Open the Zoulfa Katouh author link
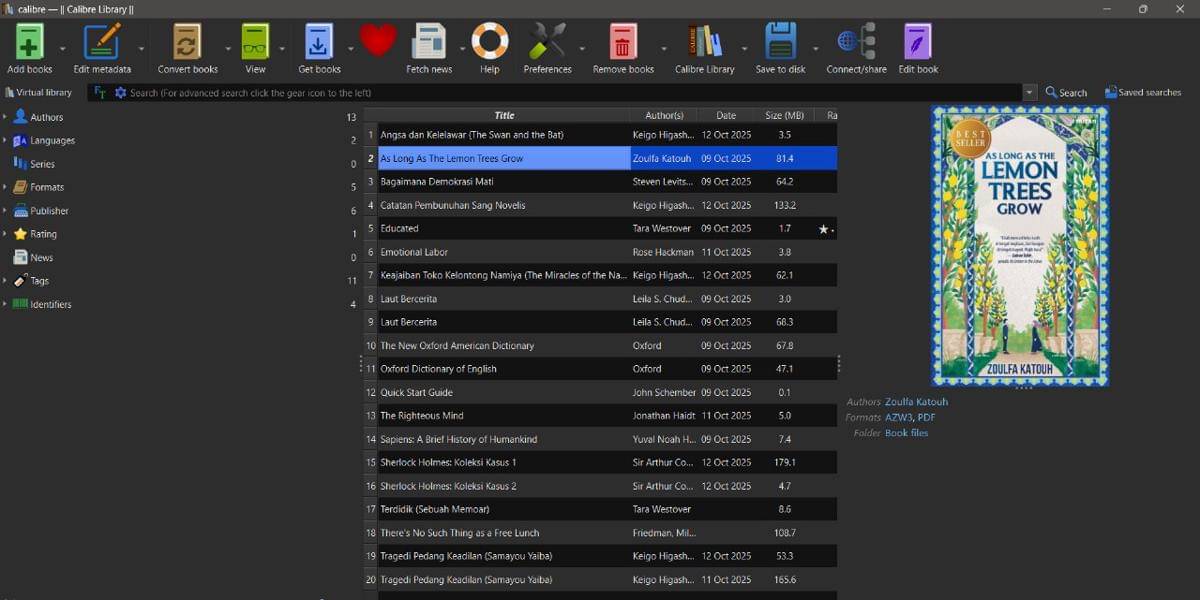 click(x=916, y=402)
